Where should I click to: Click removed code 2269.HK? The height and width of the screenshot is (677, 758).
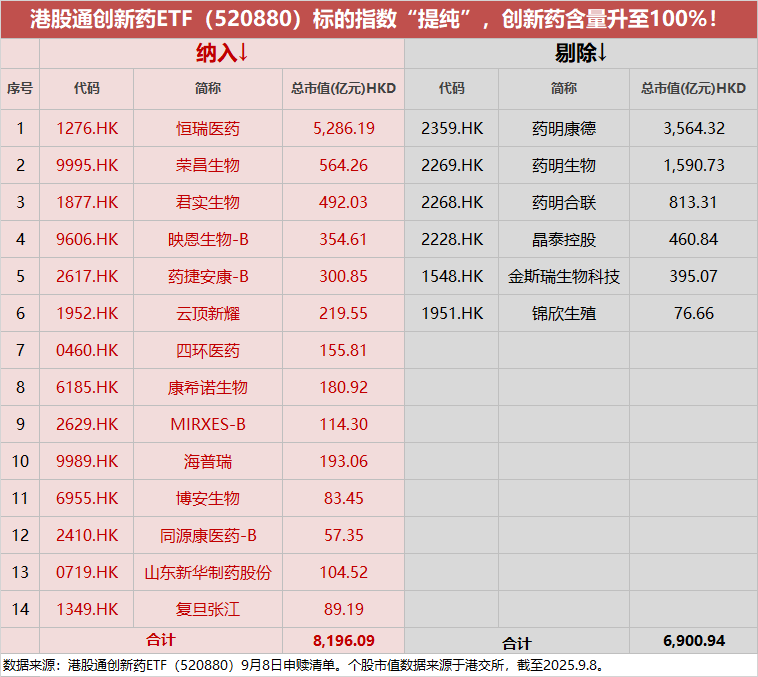coord(452,165)
